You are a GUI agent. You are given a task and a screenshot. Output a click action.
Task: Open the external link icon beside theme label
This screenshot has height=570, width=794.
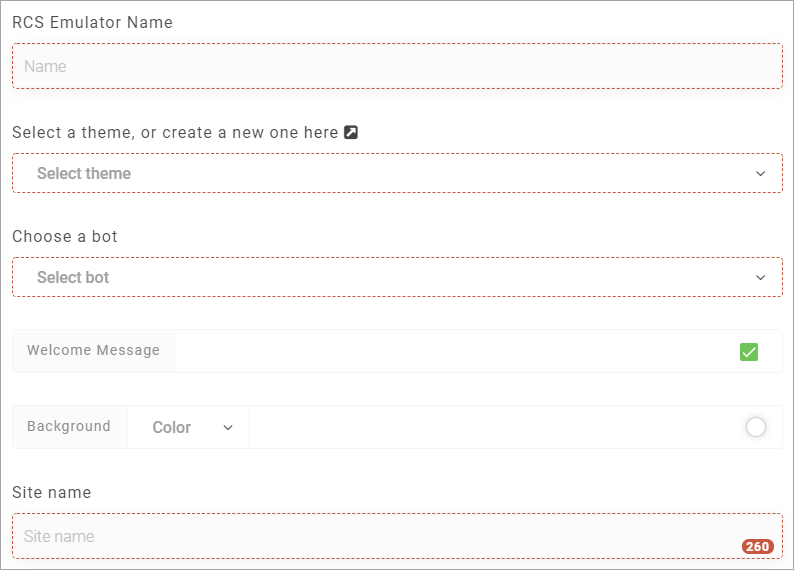click(351, 132)
